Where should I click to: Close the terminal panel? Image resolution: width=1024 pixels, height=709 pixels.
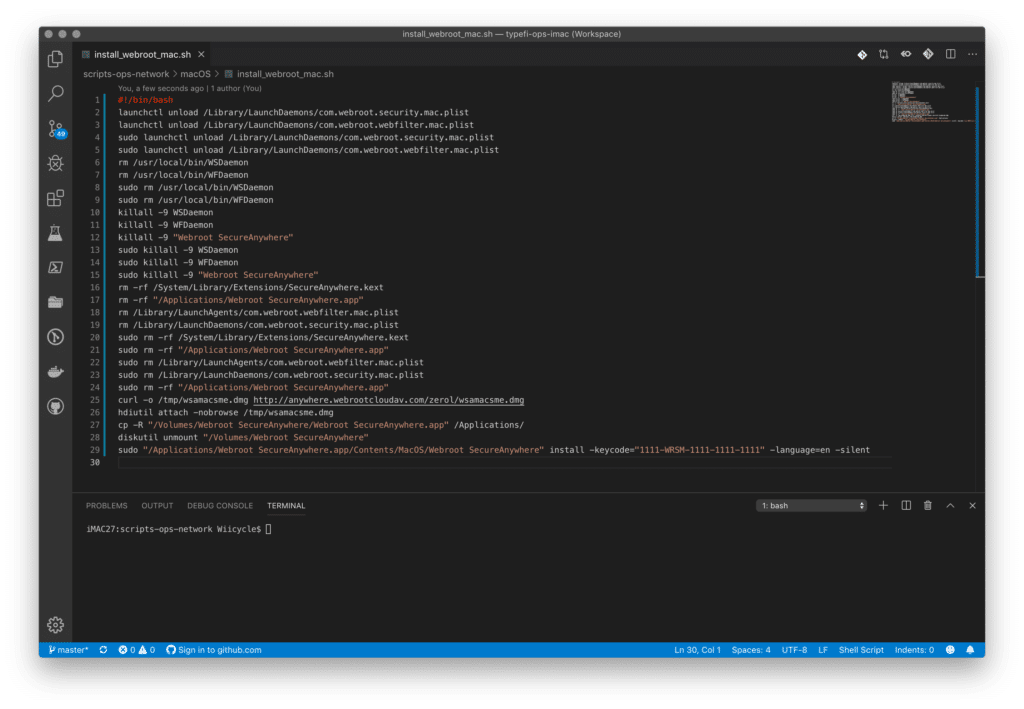click(x=972, y=505)
